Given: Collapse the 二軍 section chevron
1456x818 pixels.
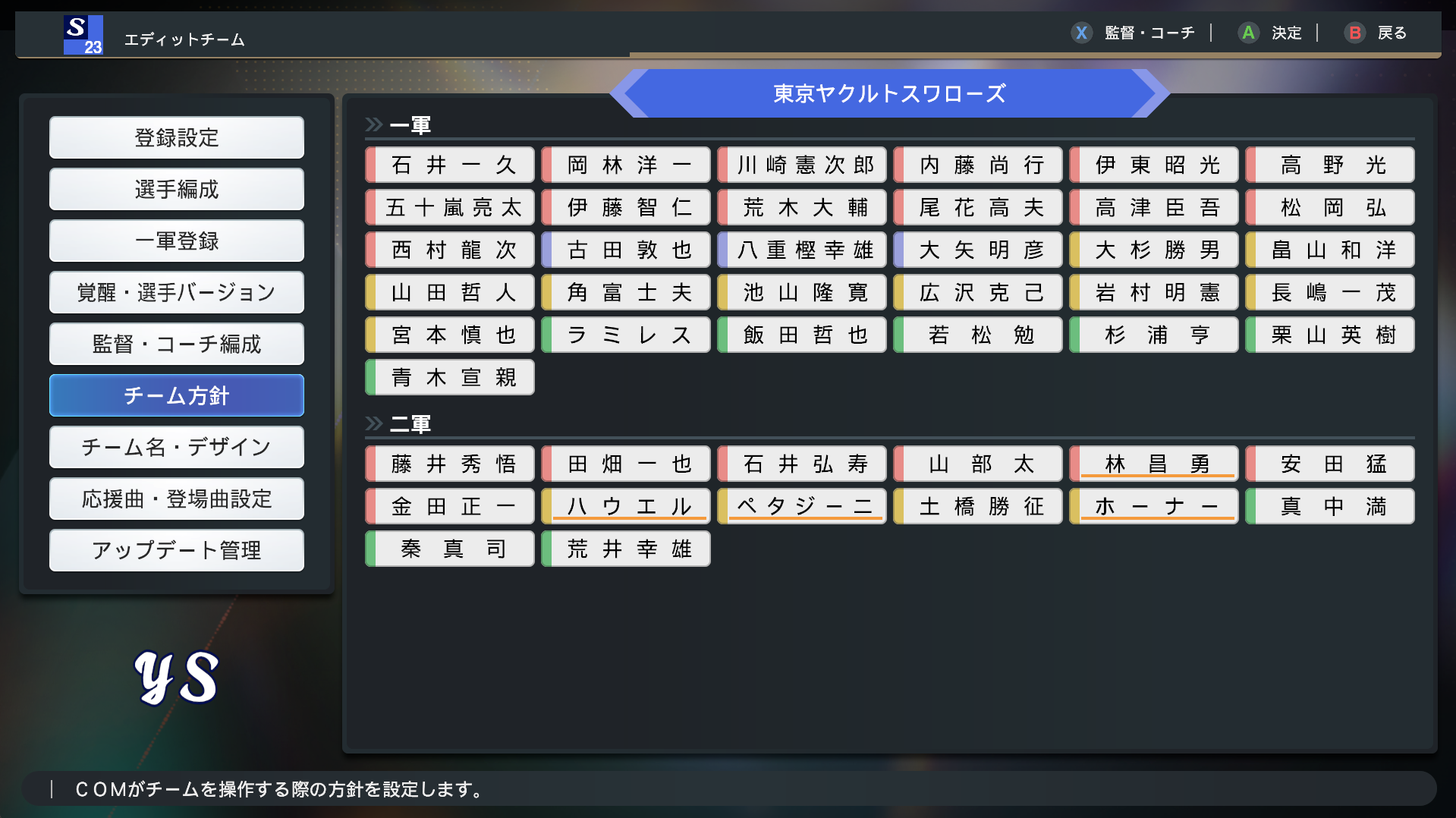Looking at the screenshot, I should 373,423.
